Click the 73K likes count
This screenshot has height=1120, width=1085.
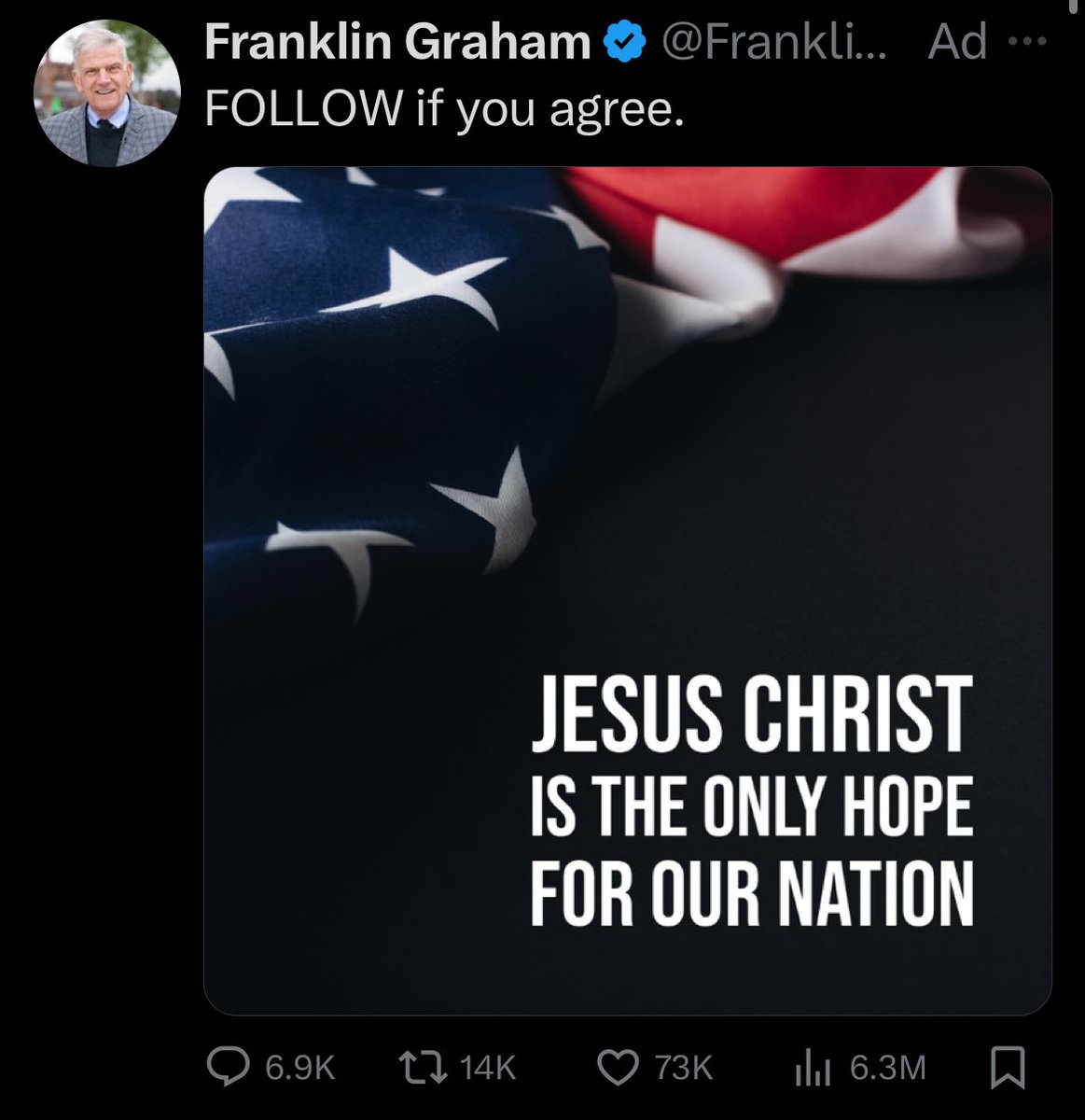coord(684,1068)
